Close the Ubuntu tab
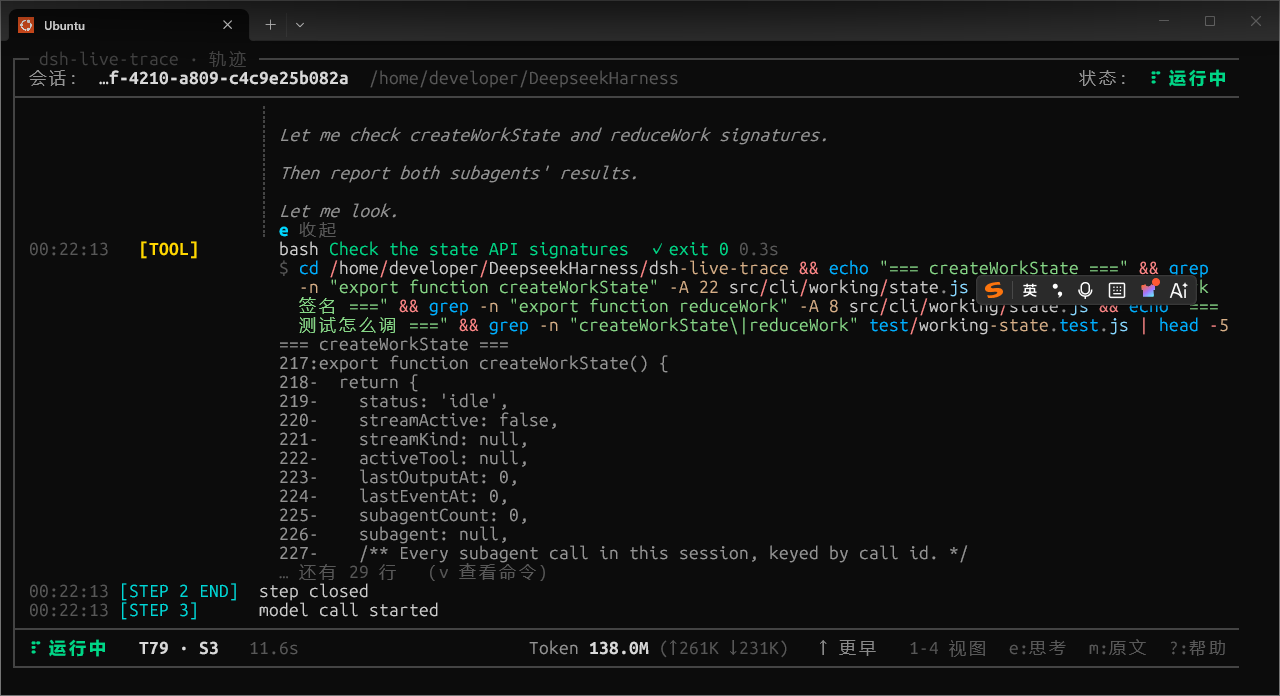Image resolution: width=1280 pixels, height=696 pixels. pyautogui.click(x=227, y=25)
